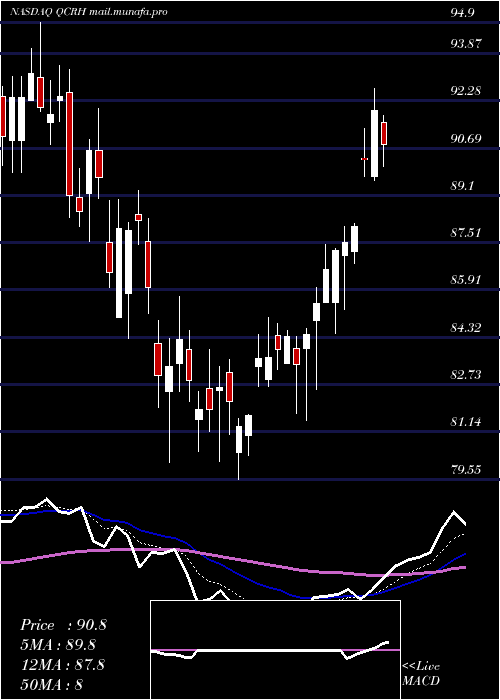Select the 85.91 price axis label
Image resolution: width=500 pixels, height=700 pixels.
(x=467, y=280)
